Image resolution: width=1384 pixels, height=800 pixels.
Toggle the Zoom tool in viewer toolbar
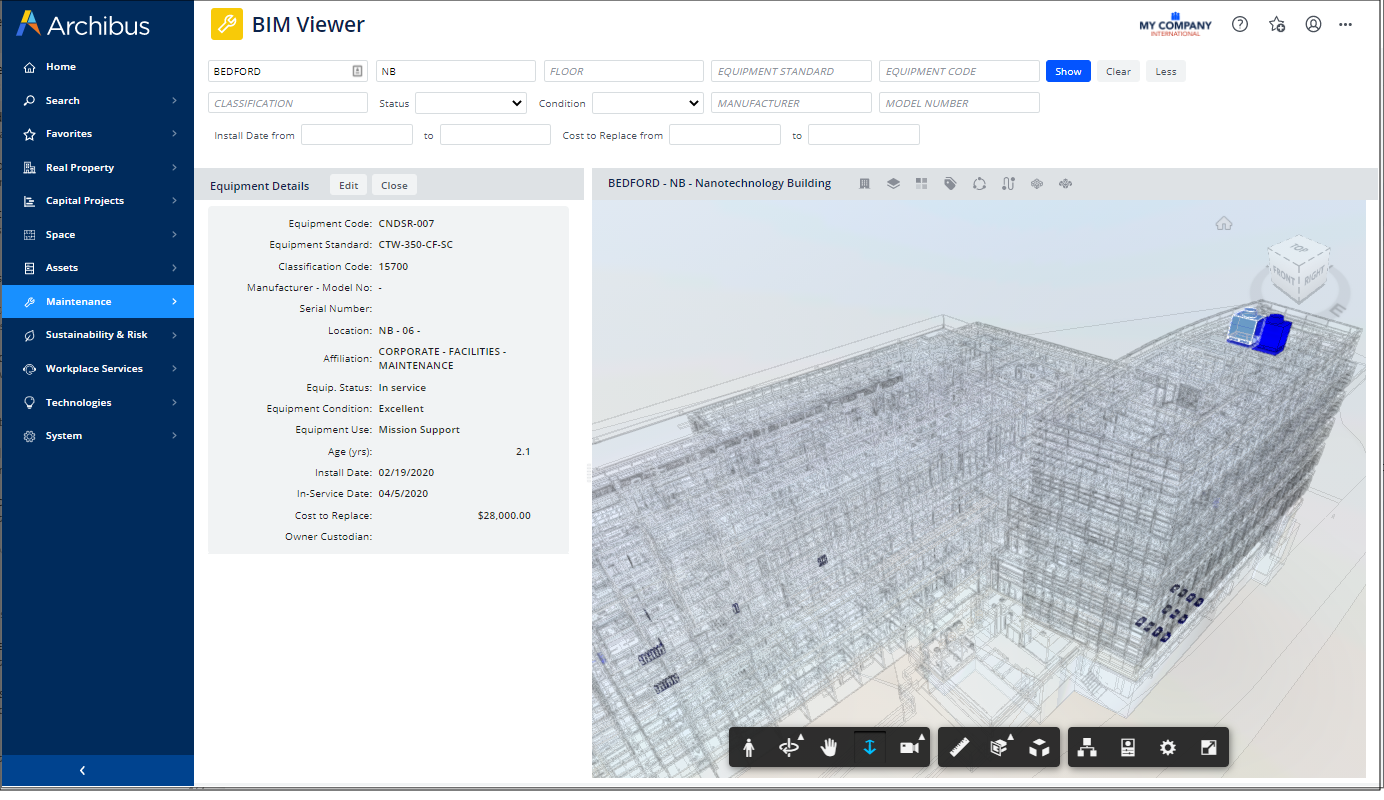[x=869, y=748]
